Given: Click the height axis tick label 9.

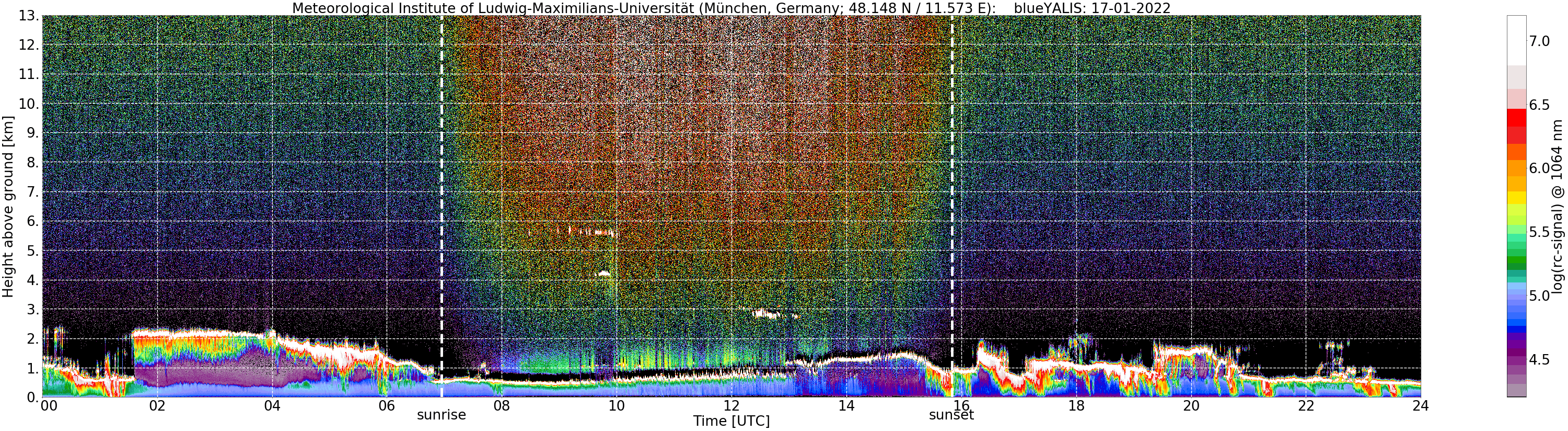Looking at the screenshot, I should coord(32,132).
